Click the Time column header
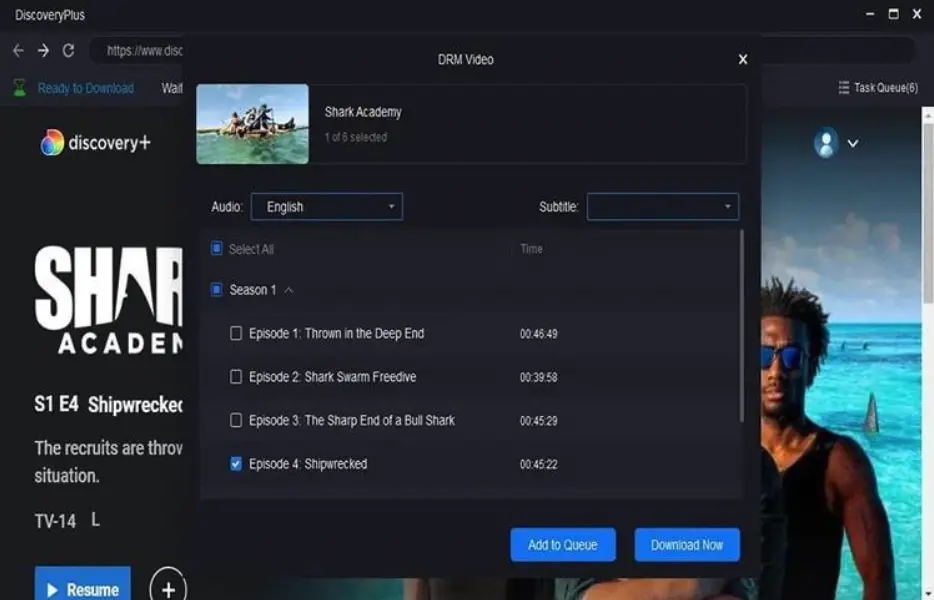Image resolution: width=934 pixels, height=600 pixels. tap(531, 249)
